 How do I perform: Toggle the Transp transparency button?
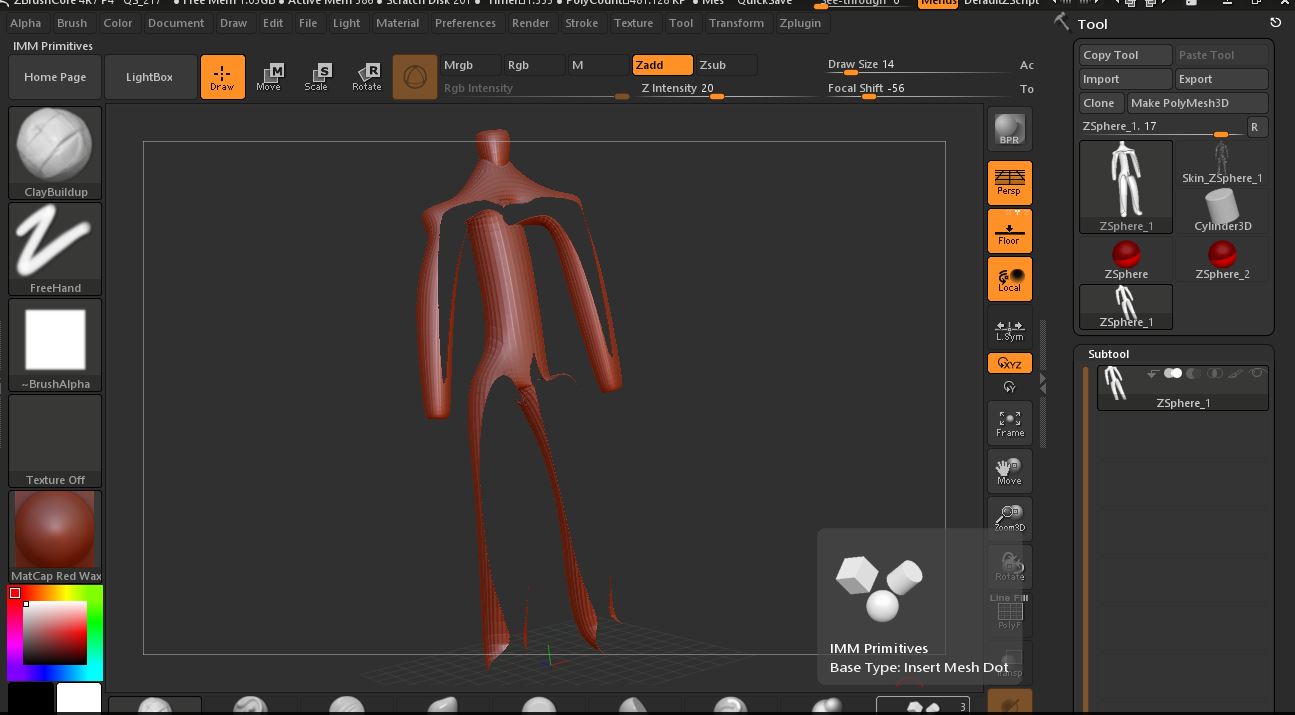[1009, 661]
